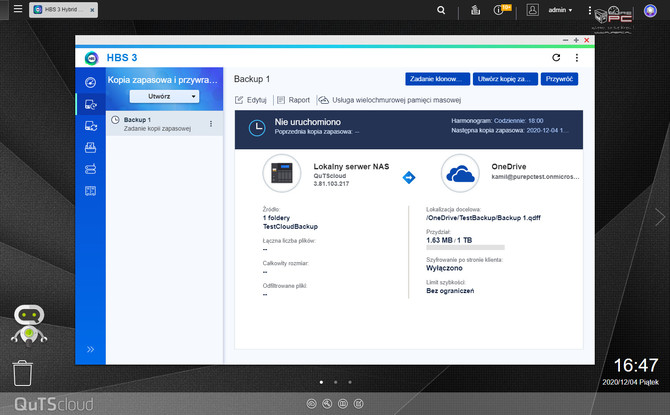The width and height of the screenshot is (670, 415).
Task: Select the second desktop page dot
Action: [x=336, y=382]
